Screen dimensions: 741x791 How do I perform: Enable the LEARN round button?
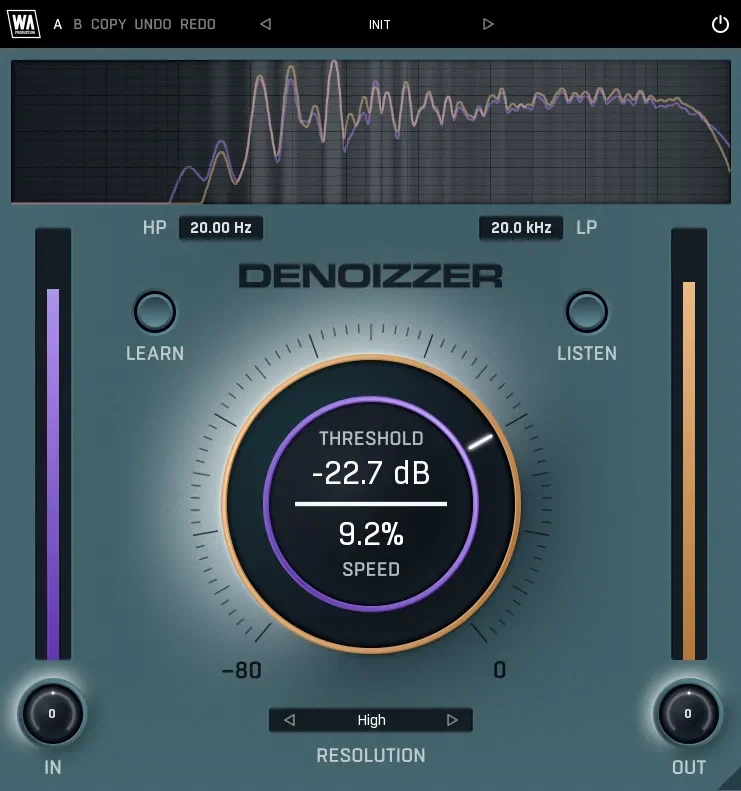[x=155, y=312]
